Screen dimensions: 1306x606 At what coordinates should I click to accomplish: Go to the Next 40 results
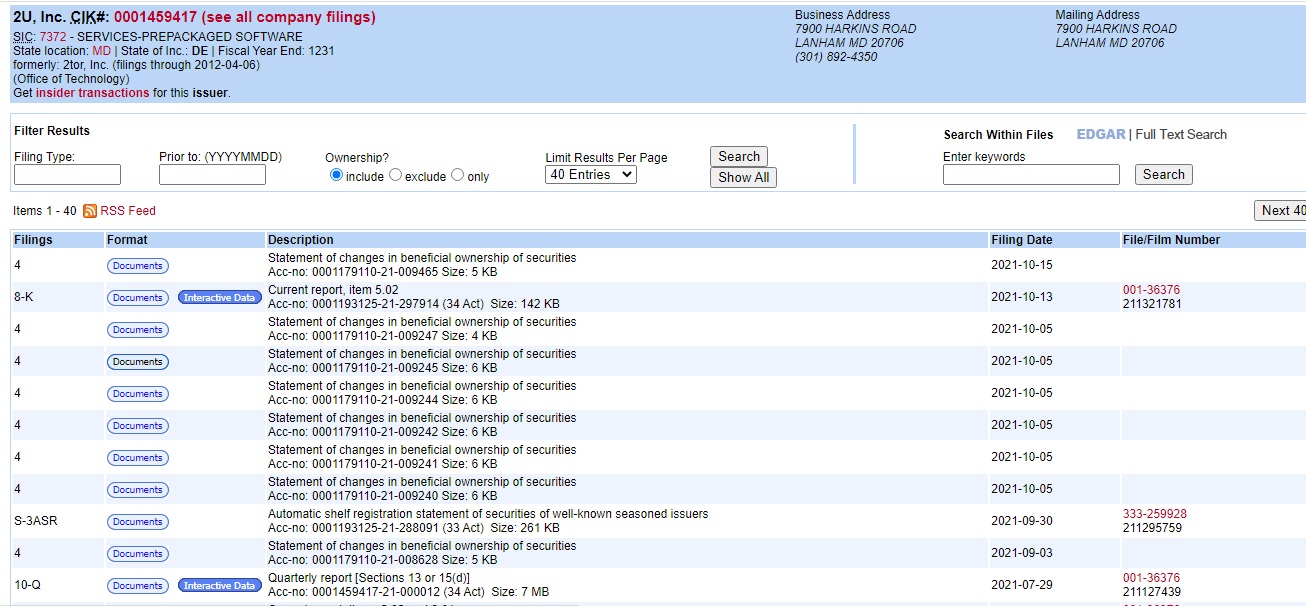click(1281, 210)
